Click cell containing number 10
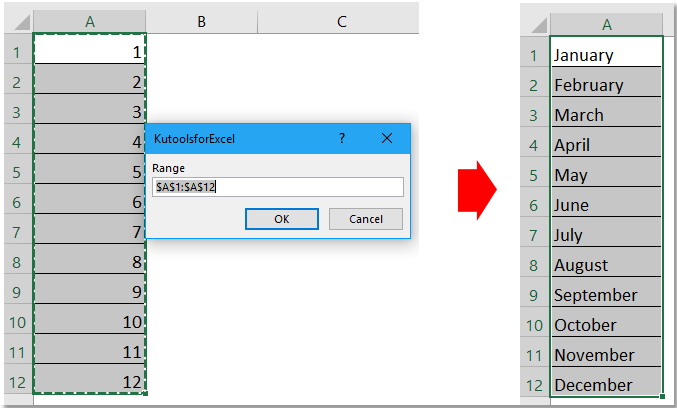The width and height of the screenshot is (677, 408). [90, 320]
